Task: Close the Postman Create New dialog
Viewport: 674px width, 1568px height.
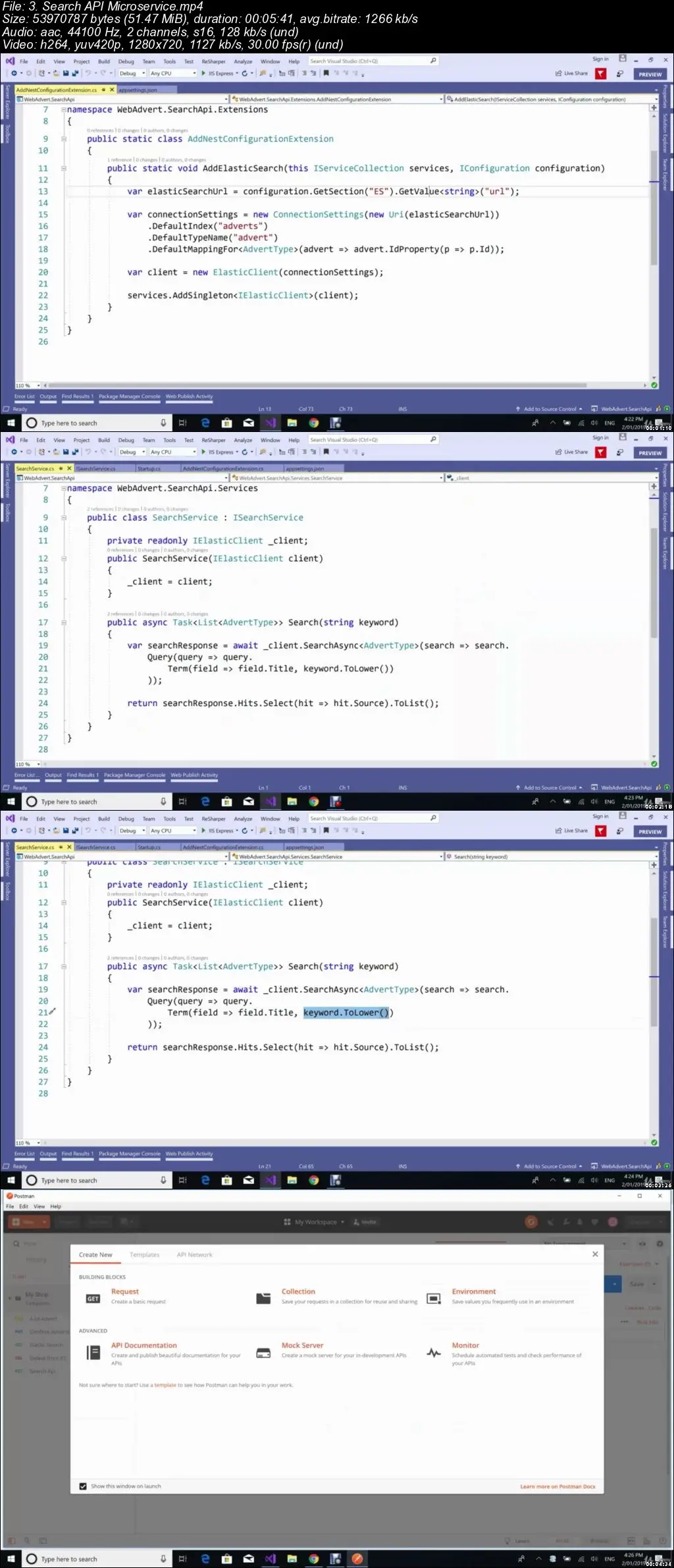Action: coord(595,1254)
